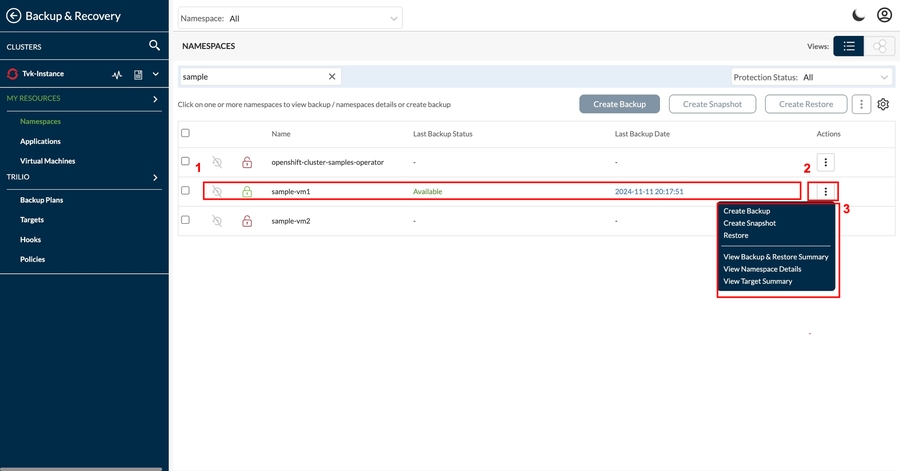
Task: Click the back arrow beside Backup & Recovery
Action: pos(14,16)
